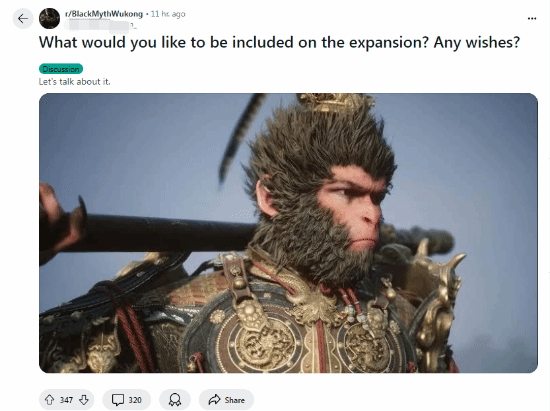Upvote the expansion wishes post
550x411 pixels.
click(49, 400)
